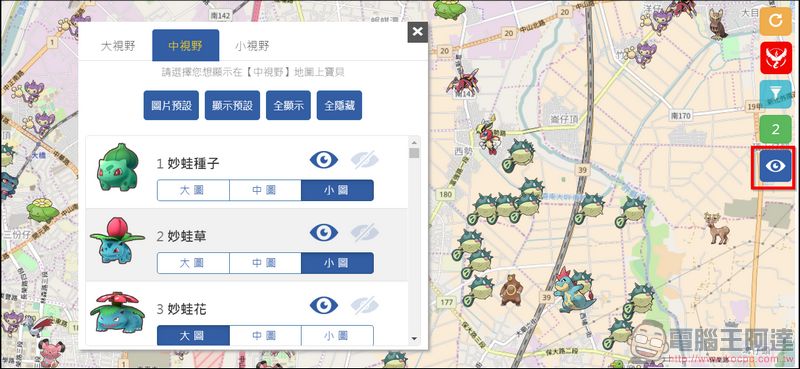The width and height of the screenshot is (800, 369).
Task: Click the 圖片預設 button
Action: pyautogui.click(x=171, y=106)
